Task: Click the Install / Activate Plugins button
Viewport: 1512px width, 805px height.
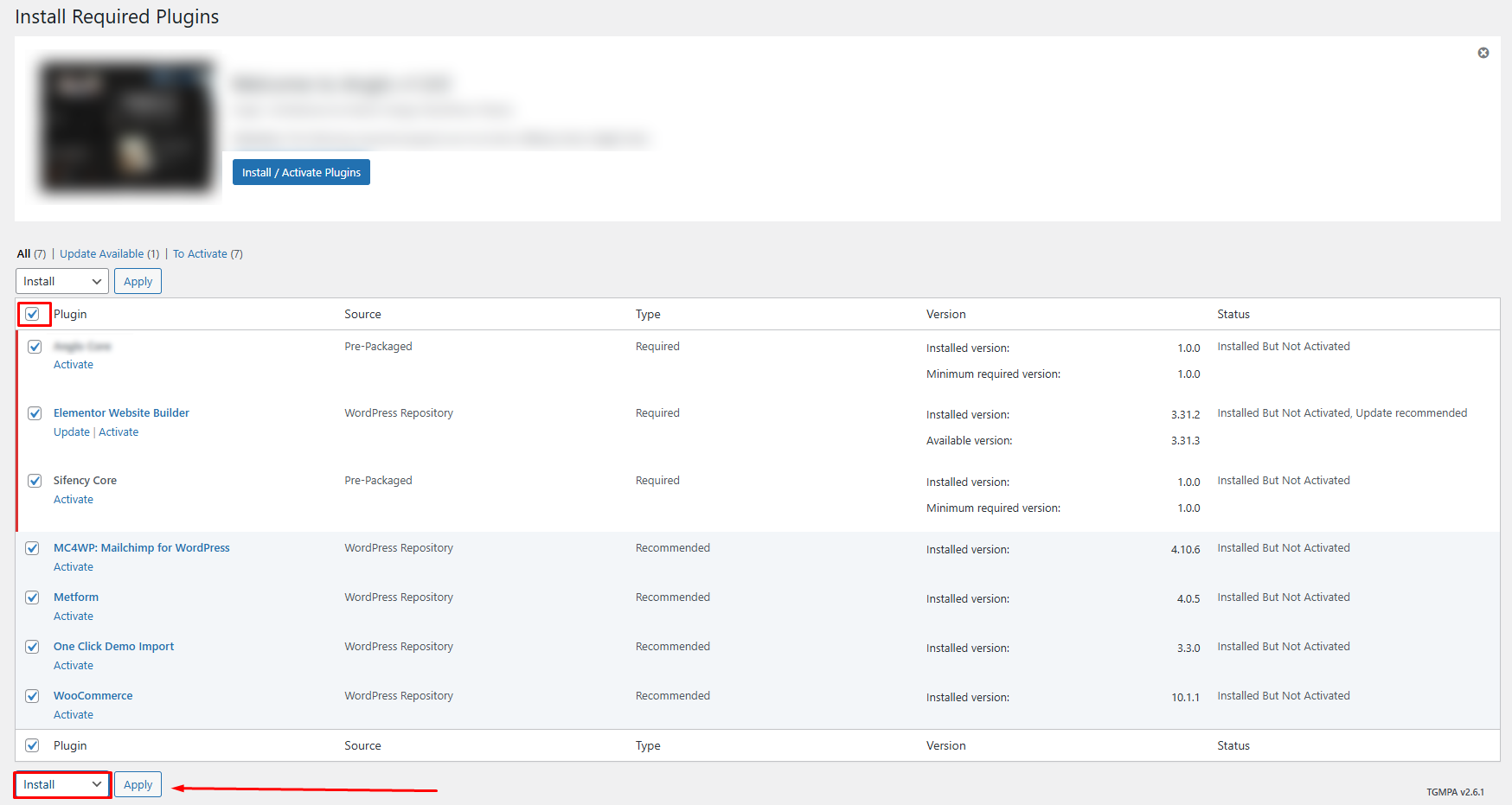Action: pos(301,172)
